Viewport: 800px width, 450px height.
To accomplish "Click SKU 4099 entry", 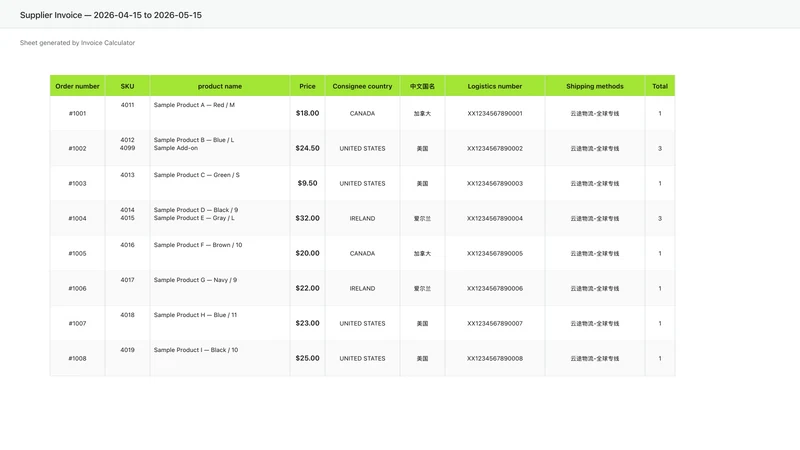I will point(128,148).
